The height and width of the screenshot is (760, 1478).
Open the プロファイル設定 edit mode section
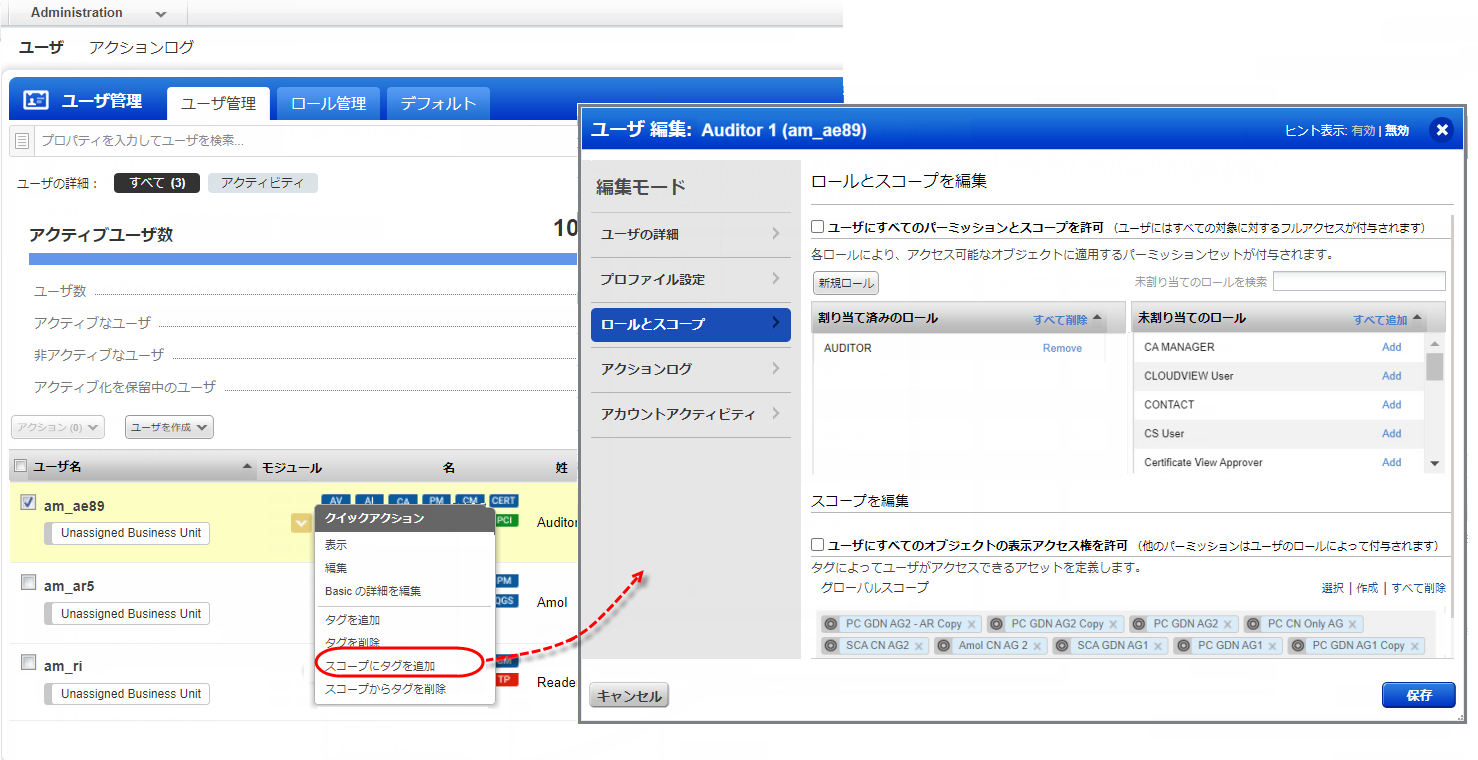click(x=691, y=279)
